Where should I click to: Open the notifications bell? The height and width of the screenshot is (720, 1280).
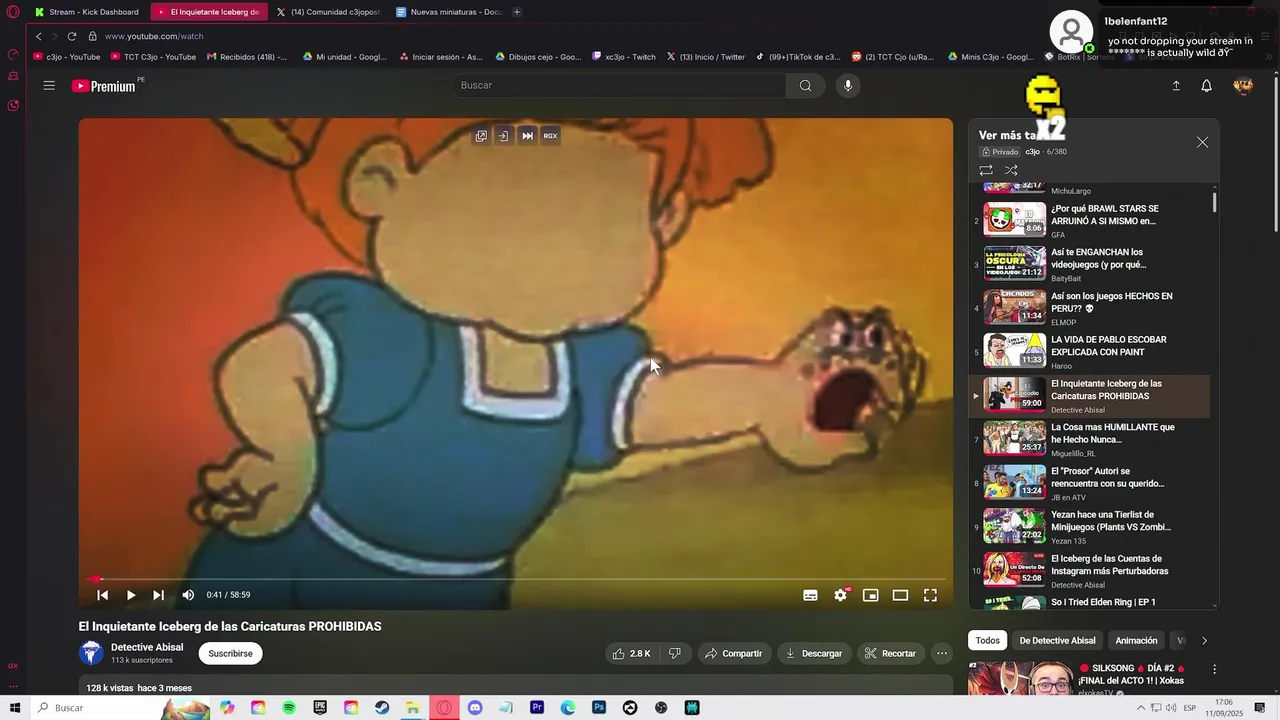click(x=1207, y=86)
